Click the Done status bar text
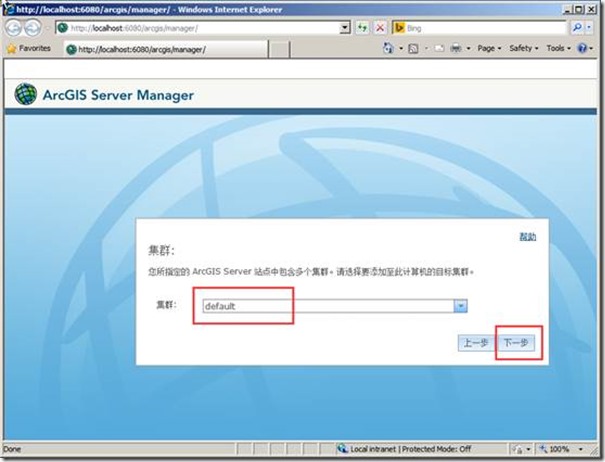605x462 pixels. click(12, 449)
